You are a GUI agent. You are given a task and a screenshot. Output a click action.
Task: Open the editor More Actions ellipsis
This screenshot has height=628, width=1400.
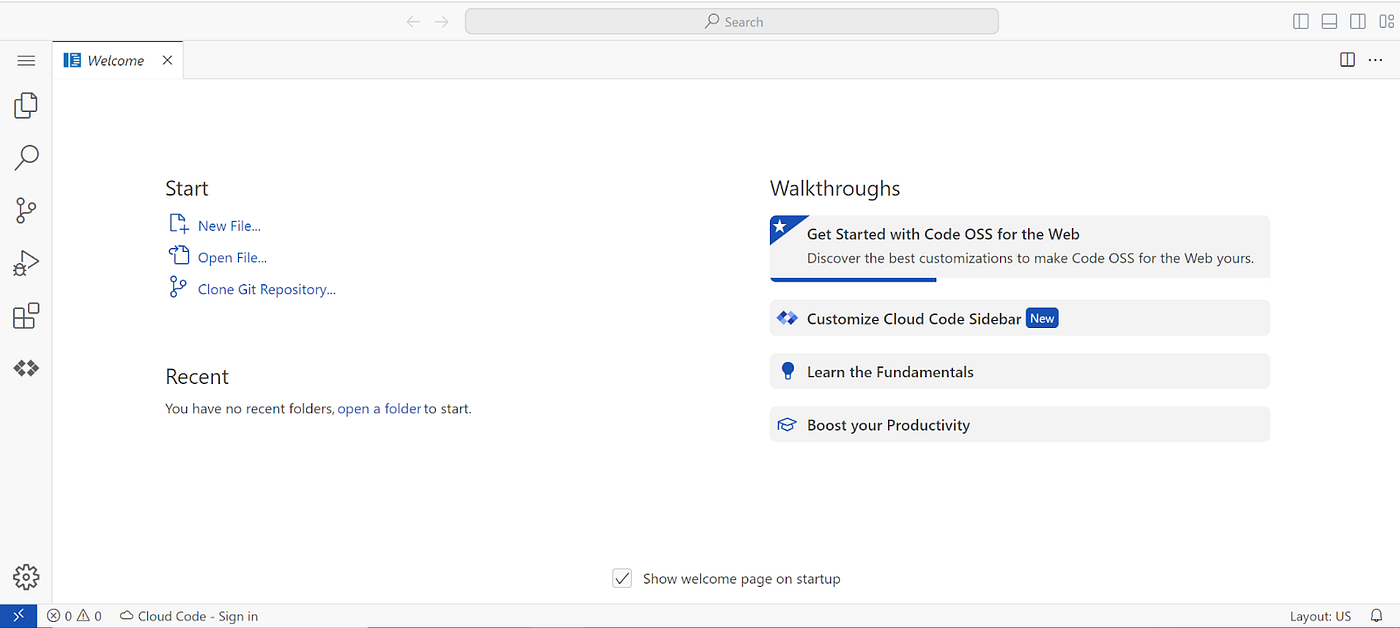[x=1375, y=60]
